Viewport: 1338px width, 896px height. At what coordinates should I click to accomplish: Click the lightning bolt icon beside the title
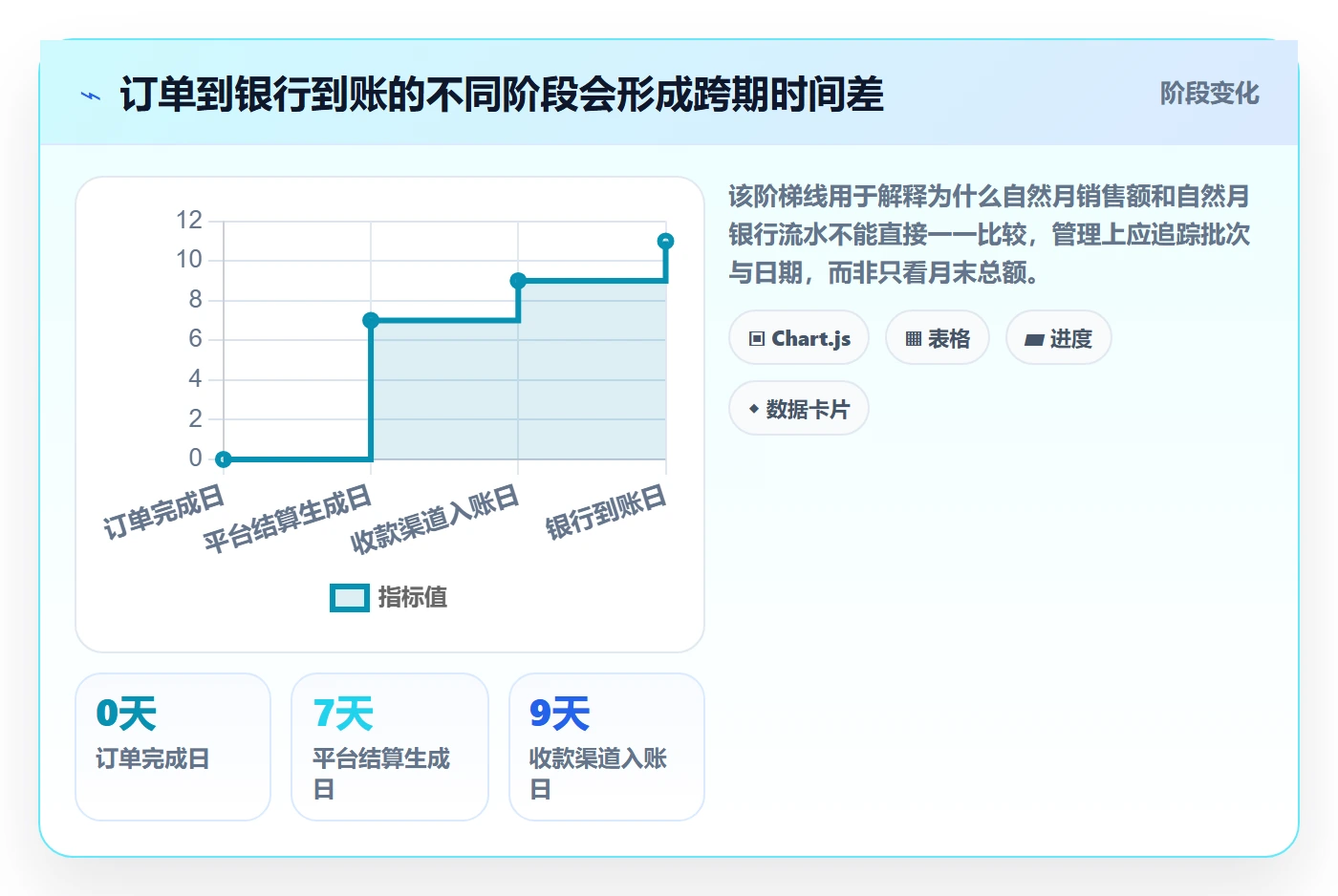click(x=91, y=96)
